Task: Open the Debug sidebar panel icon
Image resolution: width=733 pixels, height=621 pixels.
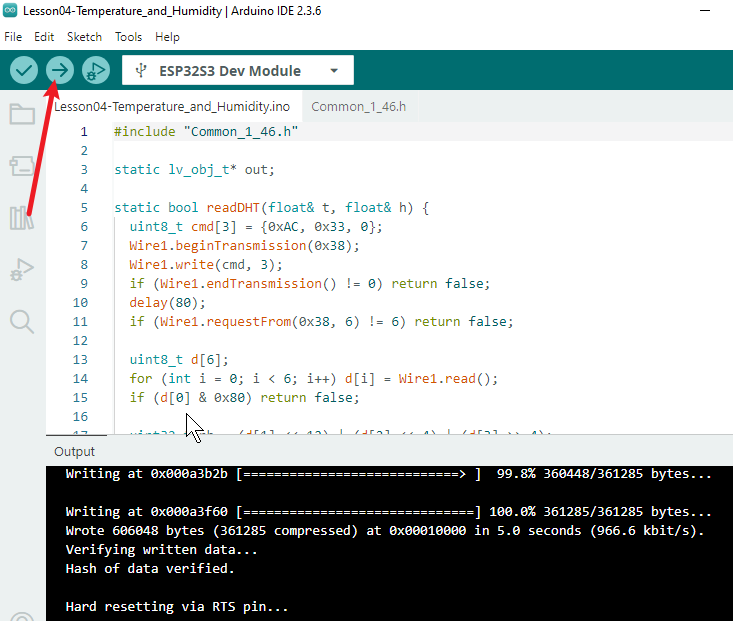Action: pos(22,269)
